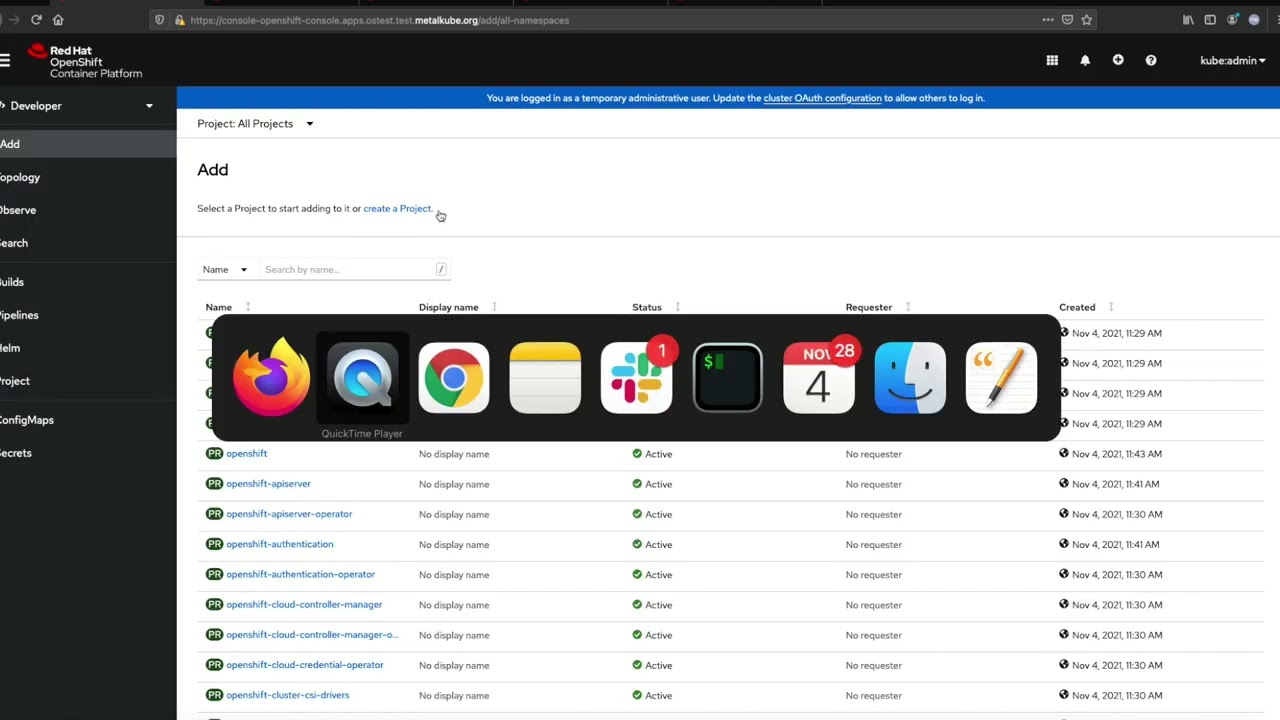This screenshot has width=1280, height=720.
Task: Select Add in the sidebar
Action: click(x=88, y=144)
